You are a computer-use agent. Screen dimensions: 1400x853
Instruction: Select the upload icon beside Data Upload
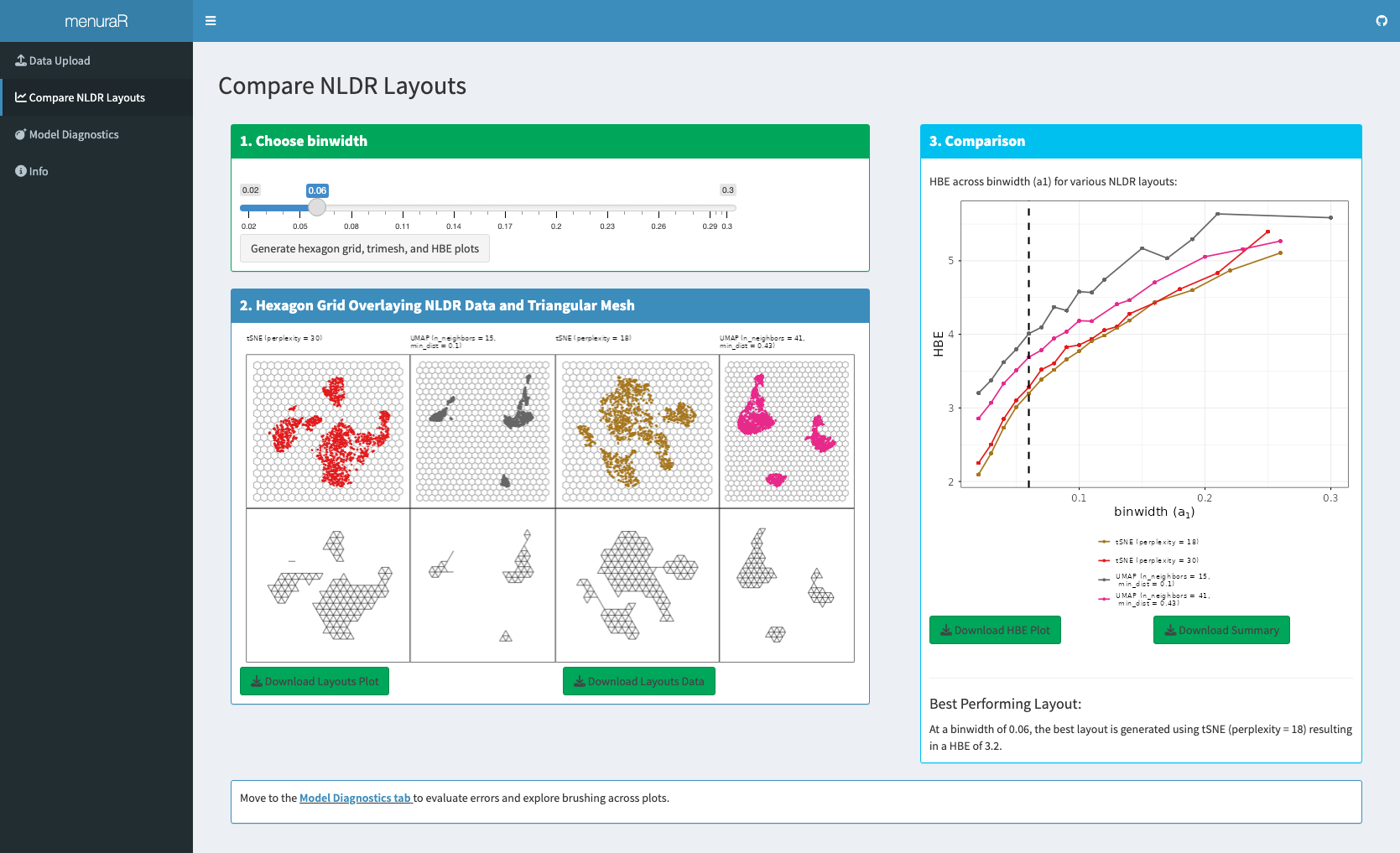[x=20, y=60]
